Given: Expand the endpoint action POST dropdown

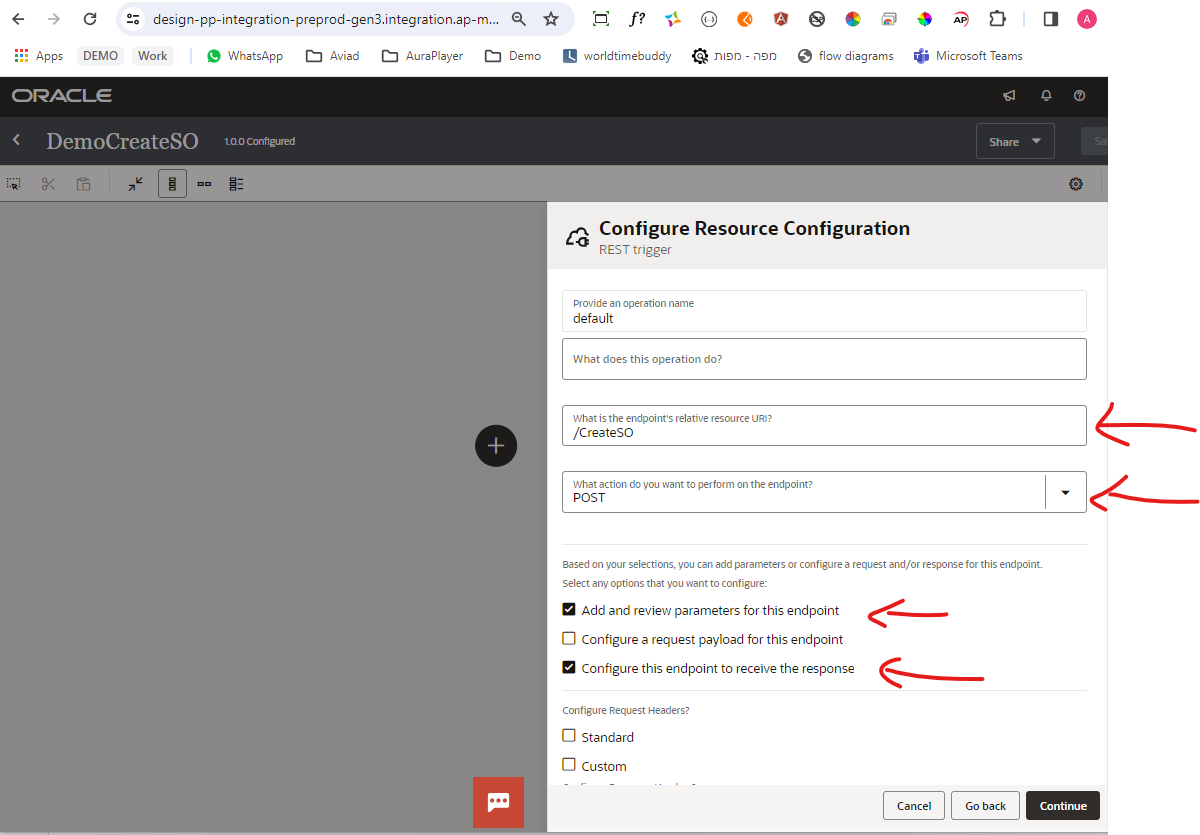Looking at the screenshot, I should (x=1065, y=492).
